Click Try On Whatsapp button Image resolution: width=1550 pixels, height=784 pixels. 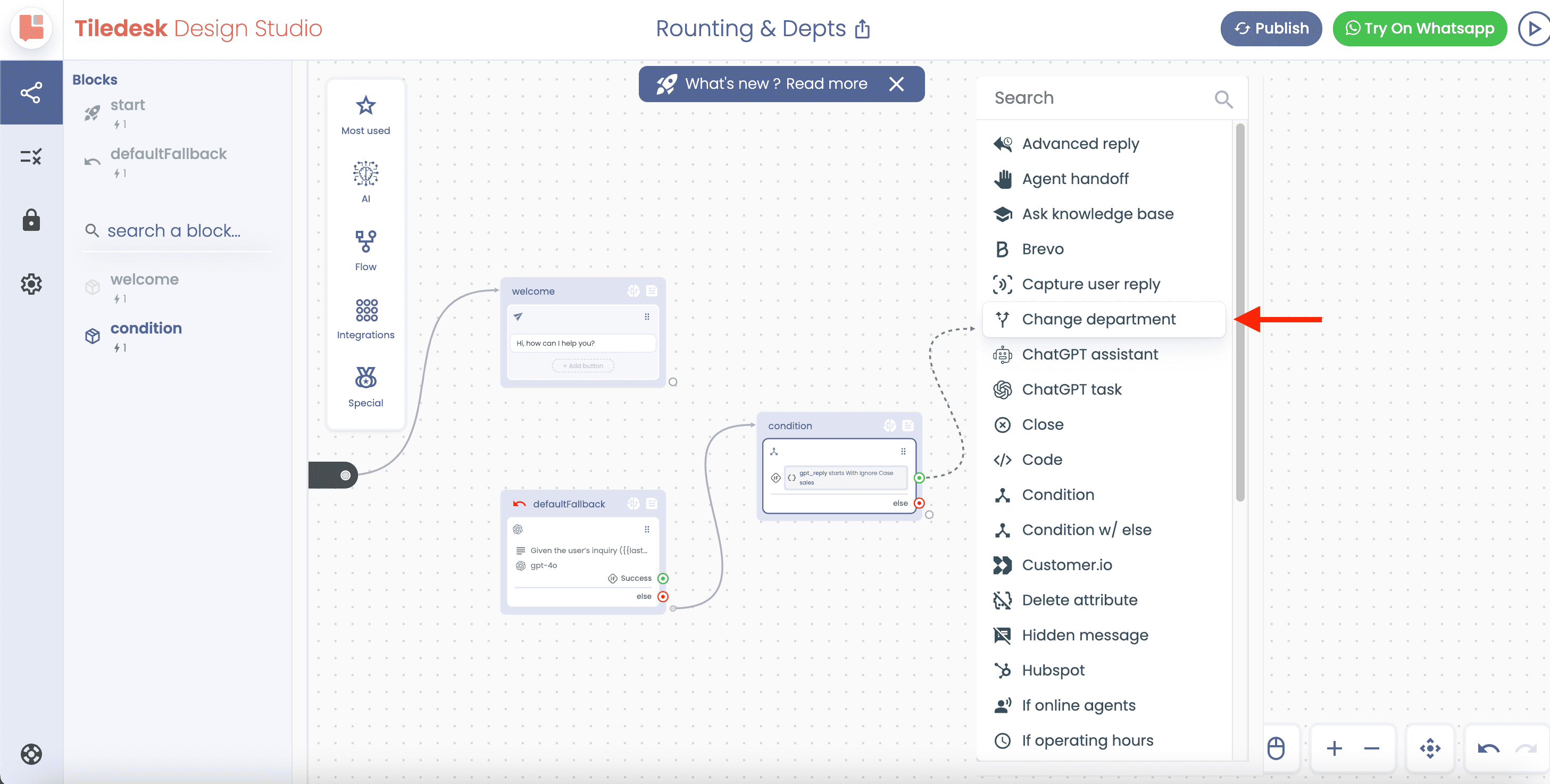[x=1420, y=28]
